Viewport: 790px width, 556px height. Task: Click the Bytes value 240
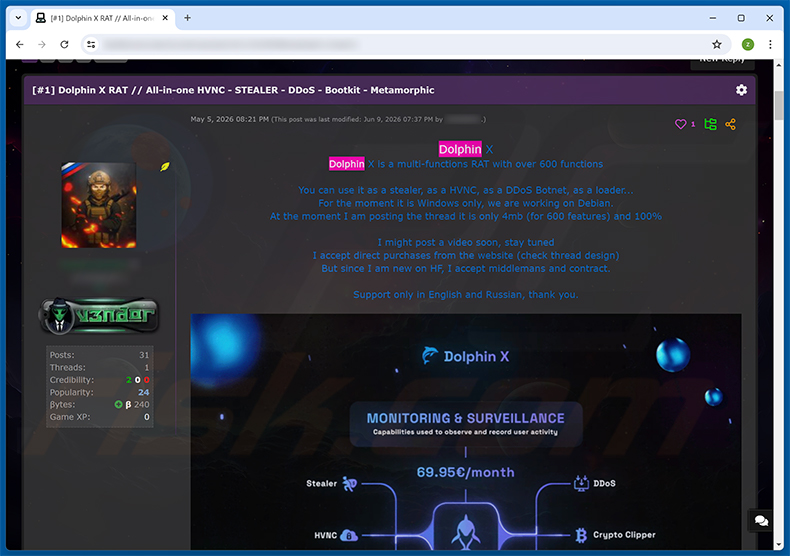point(142,404)
